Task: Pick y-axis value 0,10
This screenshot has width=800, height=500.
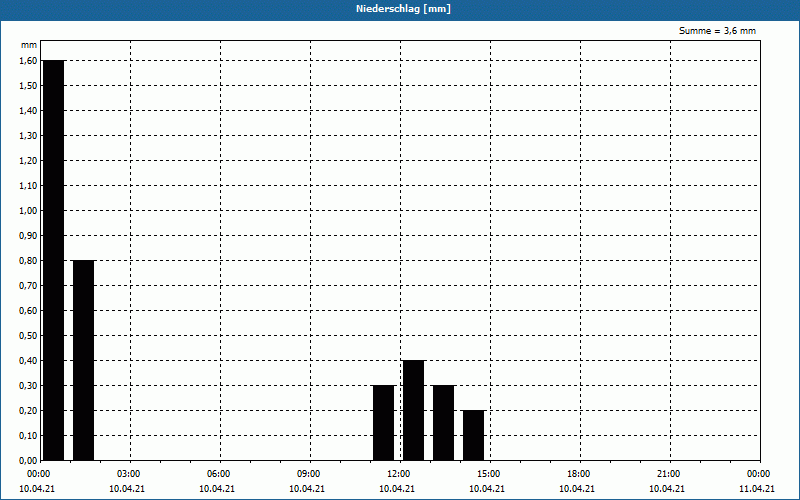Action: [x=28, y=435]
